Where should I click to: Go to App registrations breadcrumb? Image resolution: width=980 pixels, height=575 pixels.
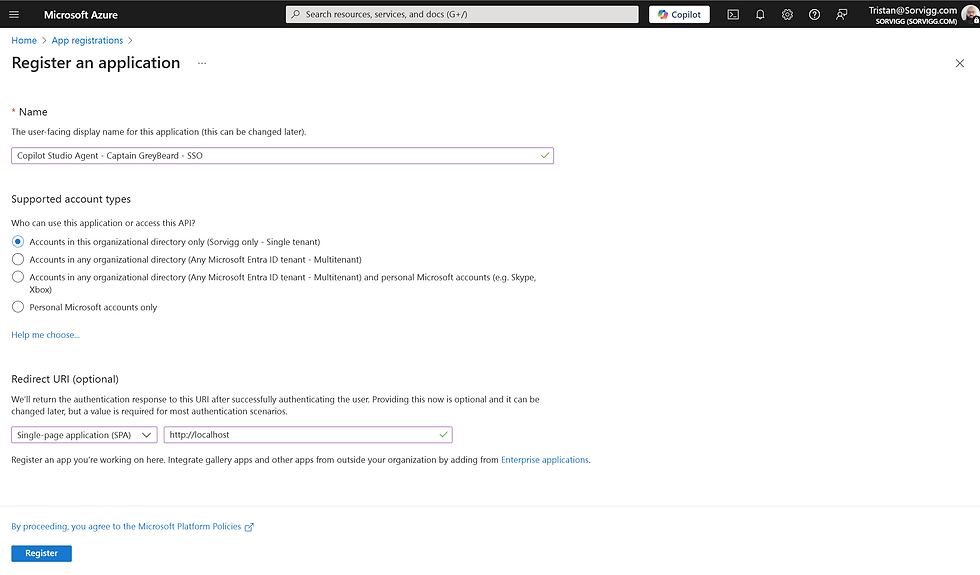[87, 41]
